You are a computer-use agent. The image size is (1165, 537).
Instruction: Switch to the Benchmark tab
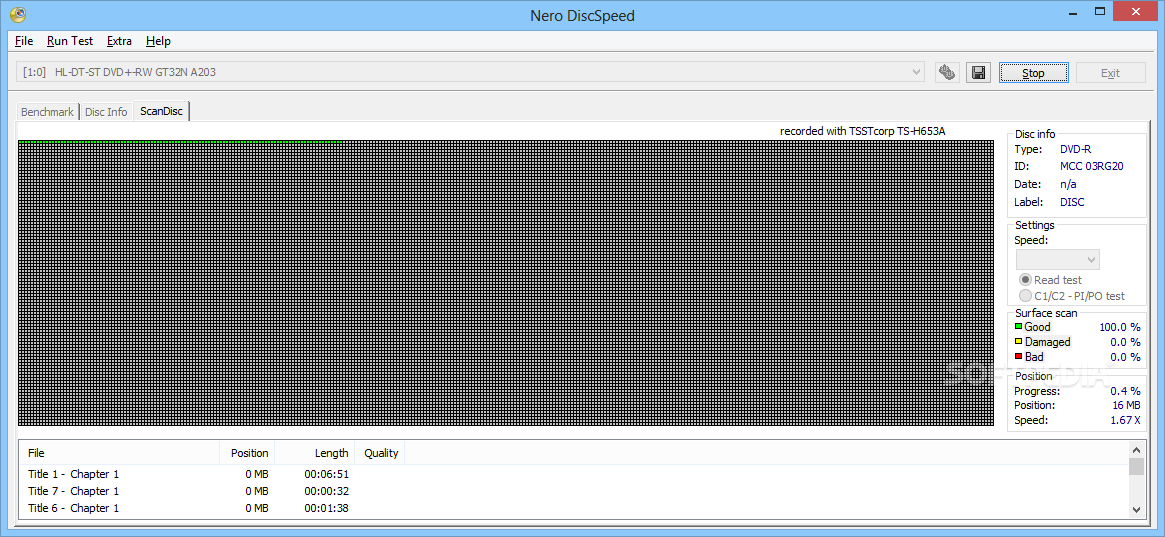tap(48, 111)
